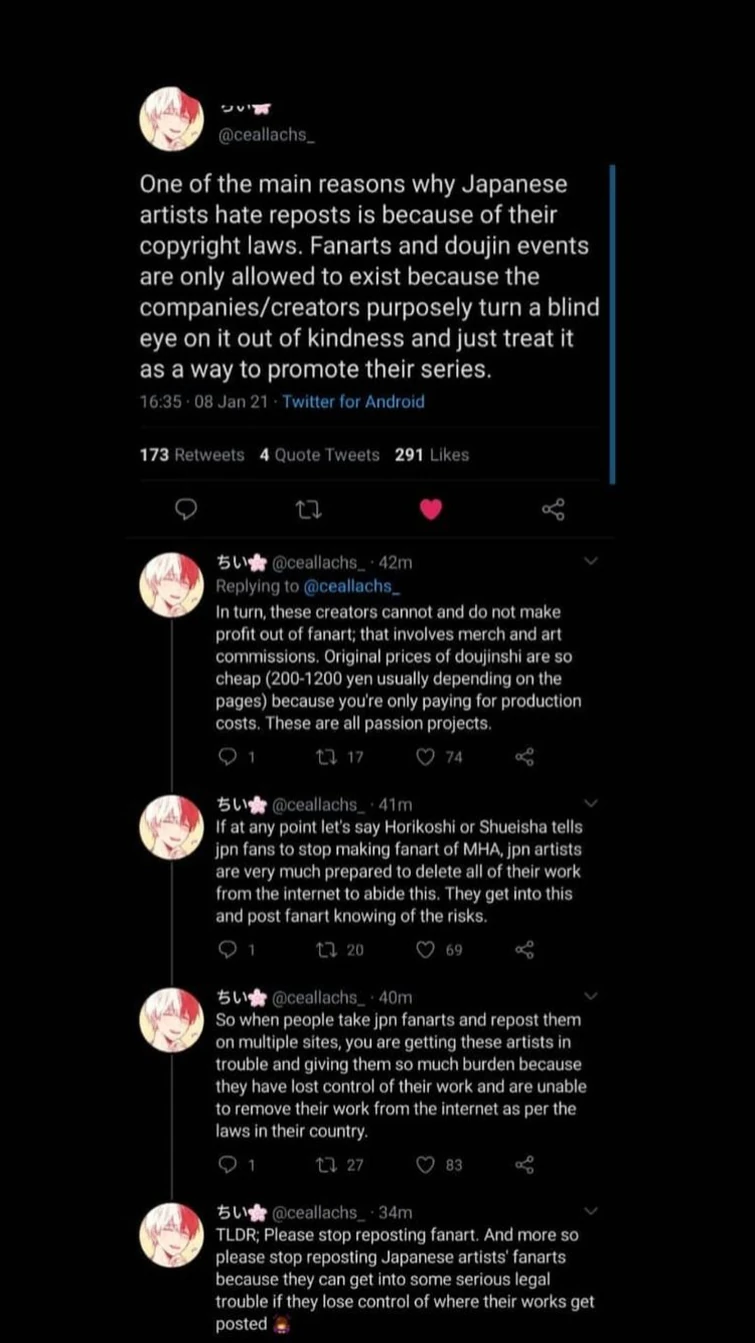755x1343 pixels.
Task: Open the main tweet author's profile picture
Action: tap(173, 118)
